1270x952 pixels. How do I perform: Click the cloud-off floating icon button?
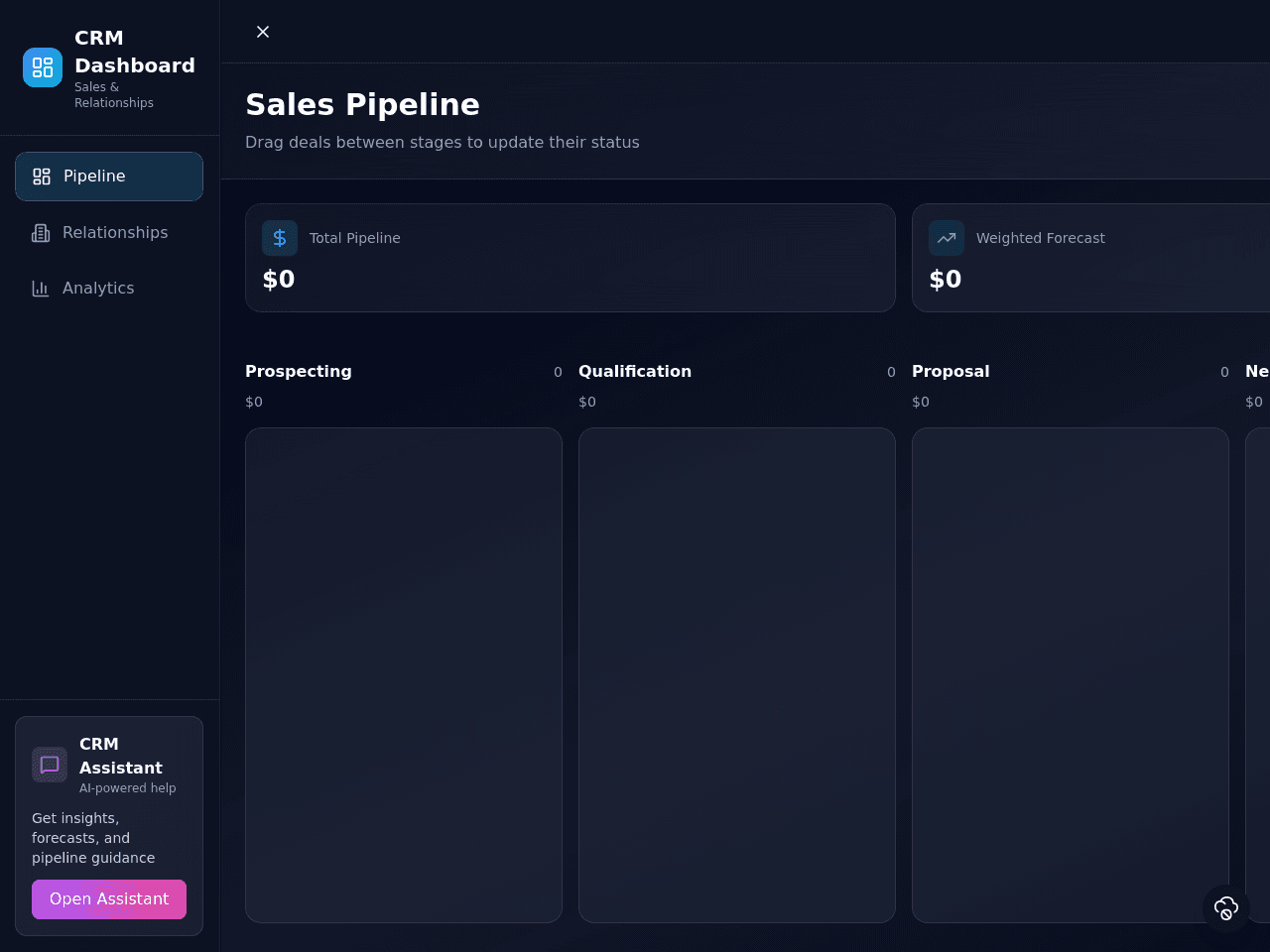pos(1226,908)
